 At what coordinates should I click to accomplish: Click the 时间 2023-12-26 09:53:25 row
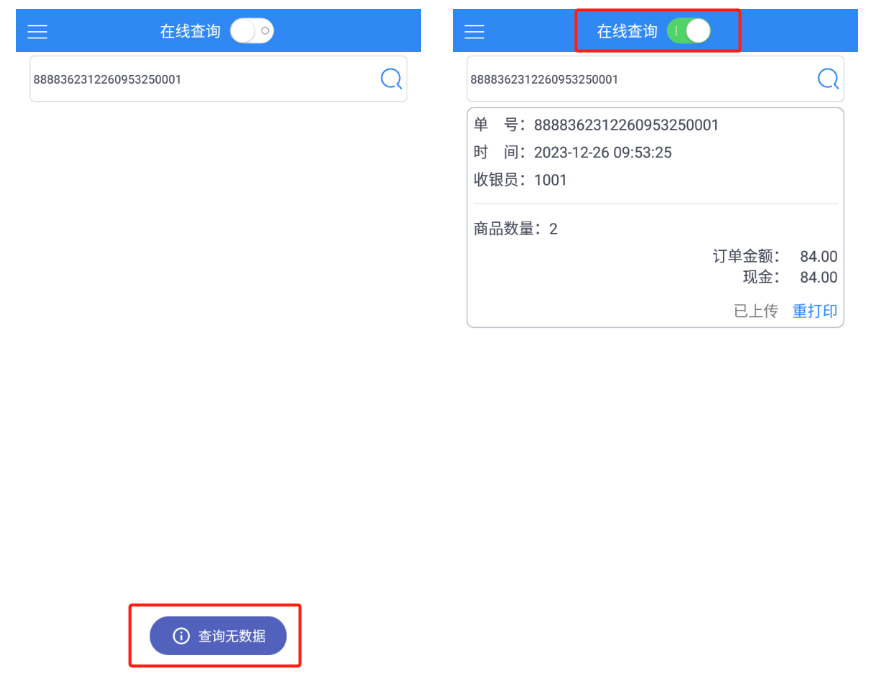coord(573,152)
